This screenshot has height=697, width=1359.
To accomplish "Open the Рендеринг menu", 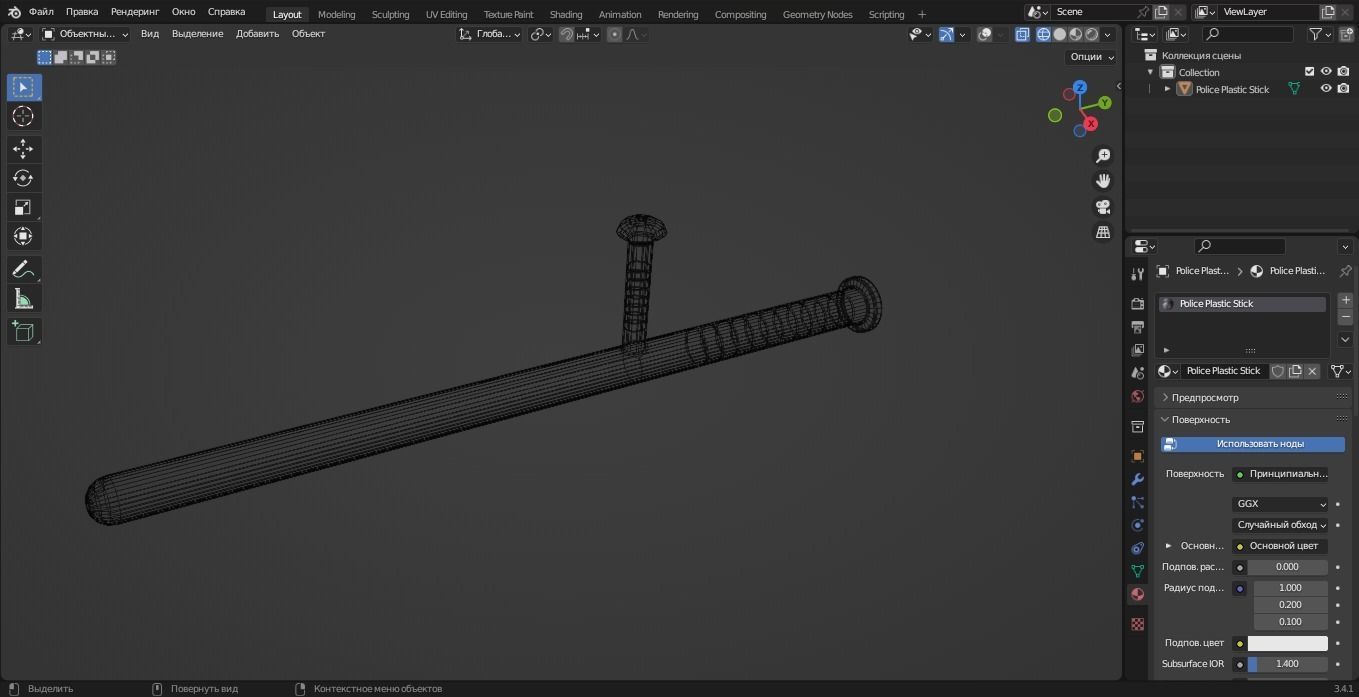I will click(x=134, y=11).
